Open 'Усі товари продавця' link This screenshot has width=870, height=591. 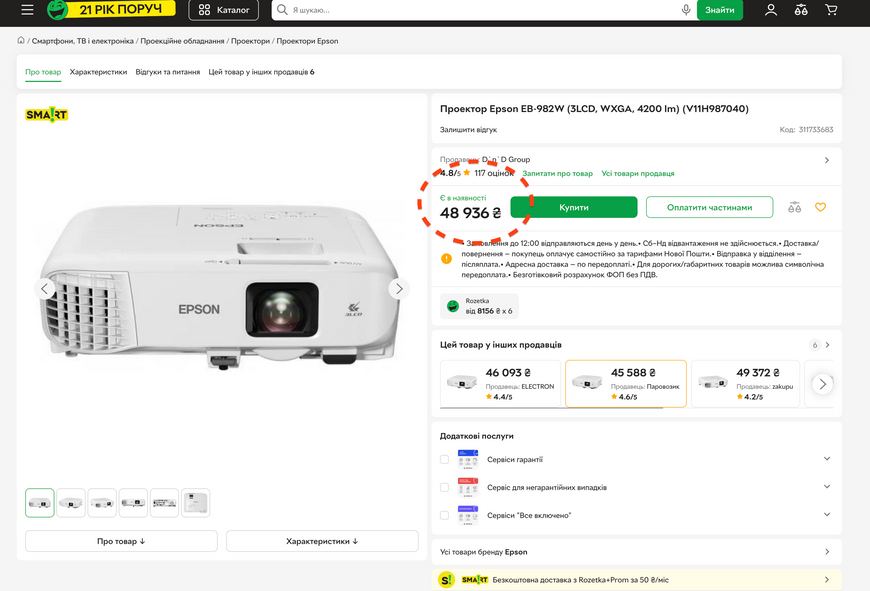pos(638,174)
